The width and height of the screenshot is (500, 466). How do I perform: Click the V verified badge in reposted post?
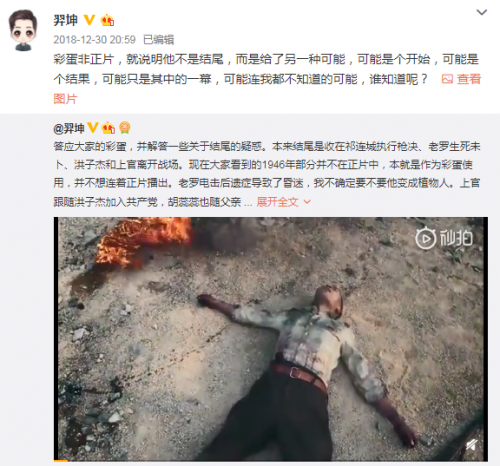92,127
